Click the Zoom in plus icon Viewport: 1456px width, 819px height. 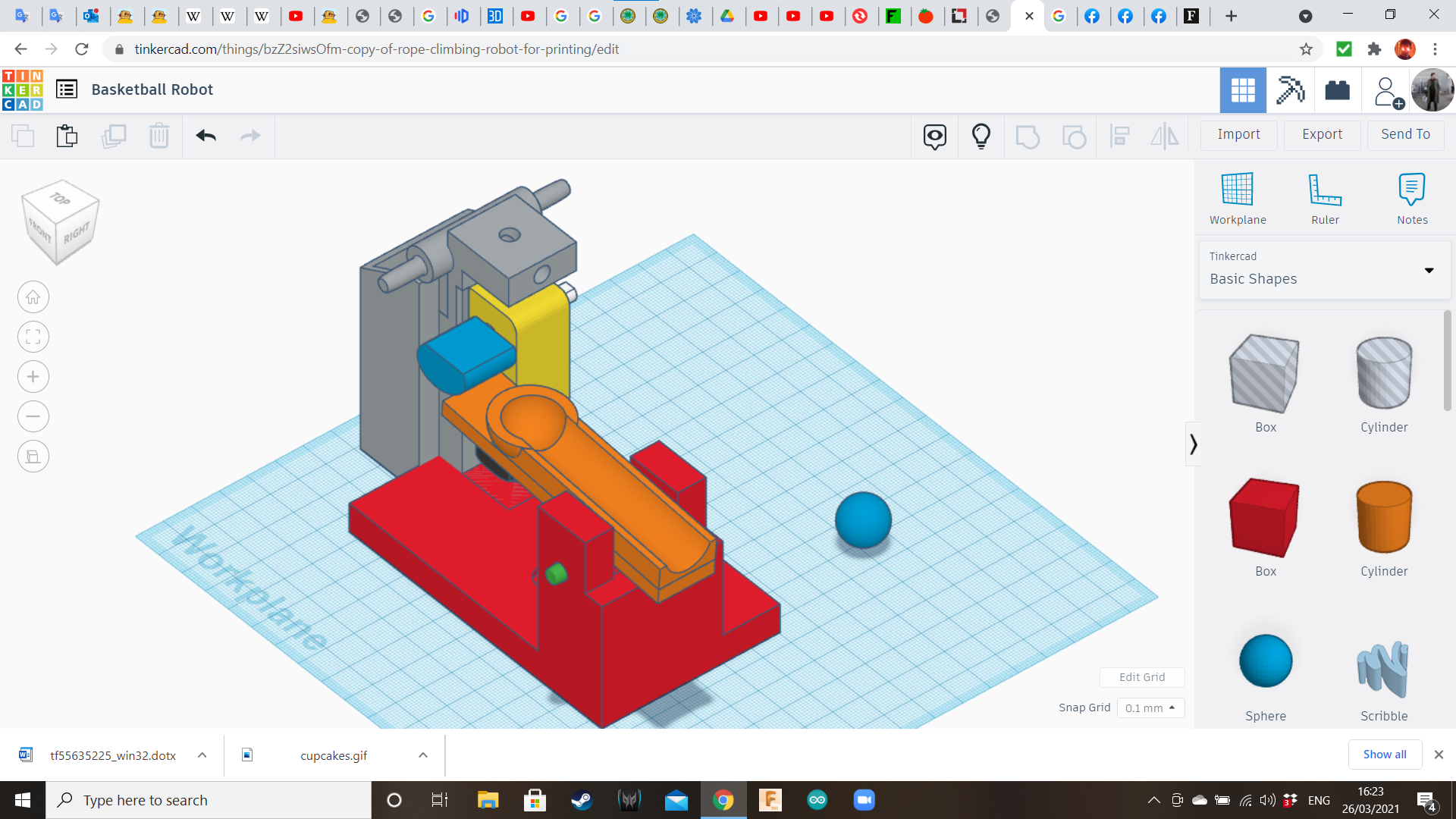click(x=33, y=377)
